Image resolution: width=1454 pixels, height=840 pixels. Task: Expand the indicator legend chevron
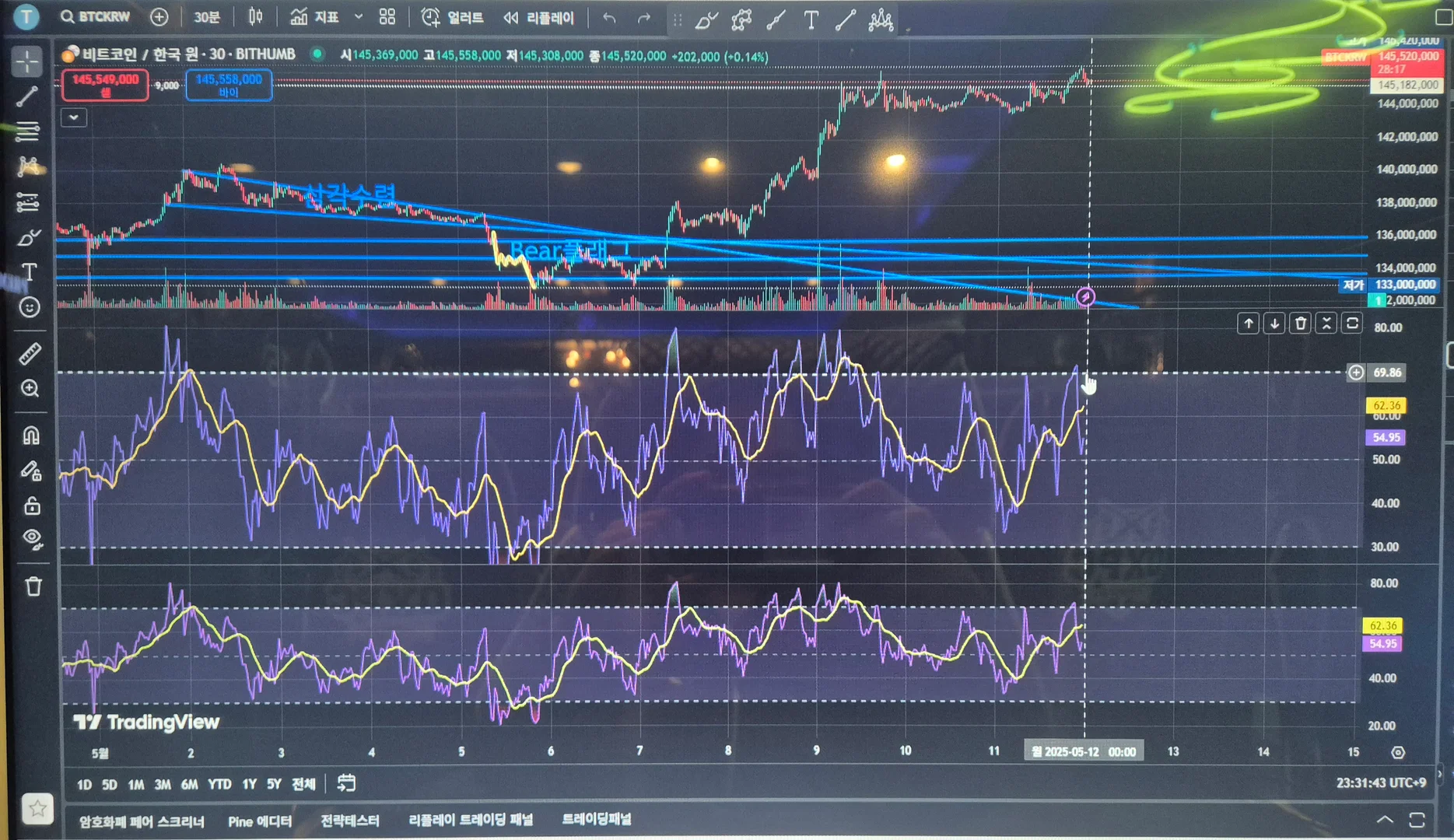74,117
